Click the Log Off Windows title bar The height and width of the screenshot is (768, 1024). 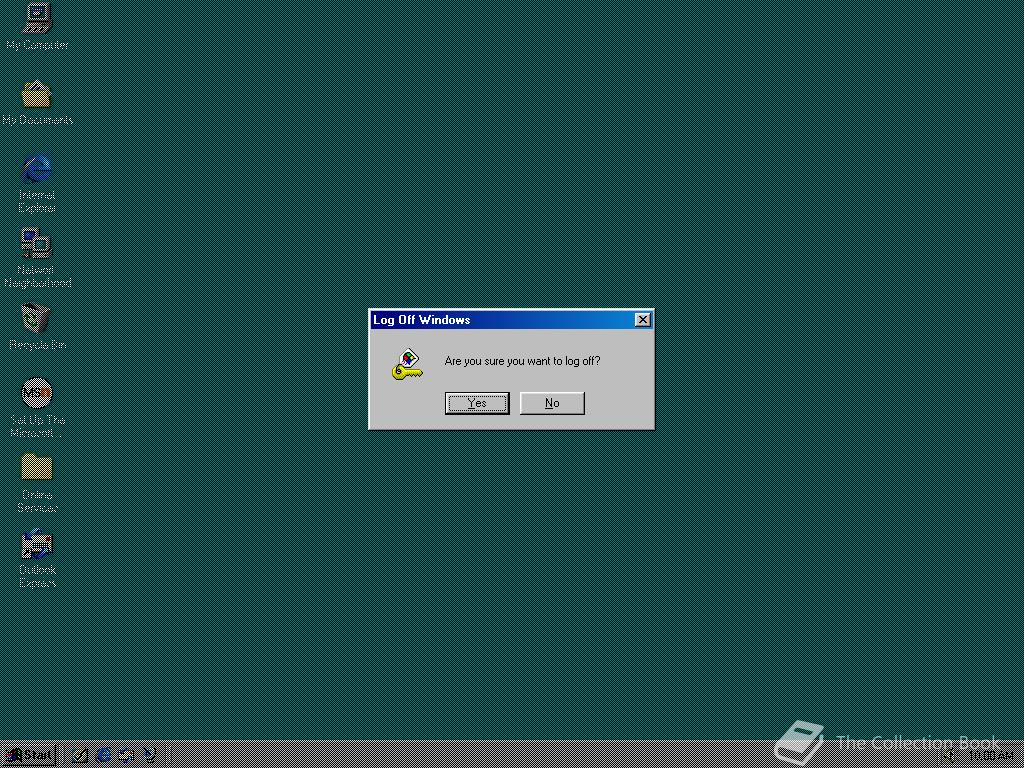click(511, 319)
